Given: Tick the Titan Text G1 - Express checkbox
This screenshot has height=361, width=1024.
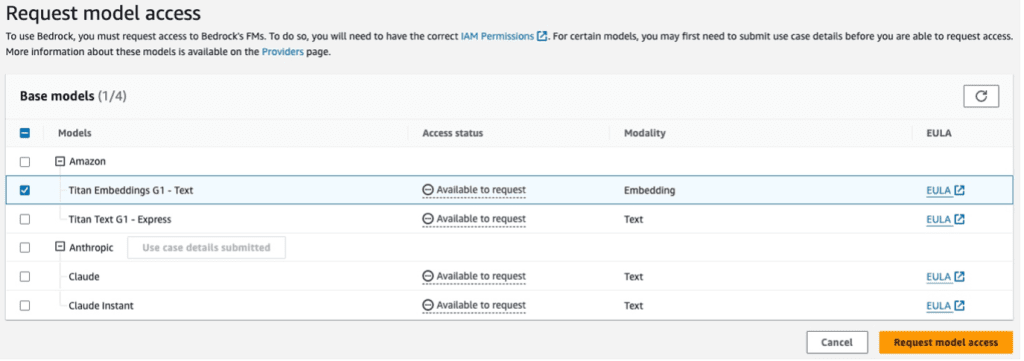Looking at the screenshot, I should click(x=25, y=219).
